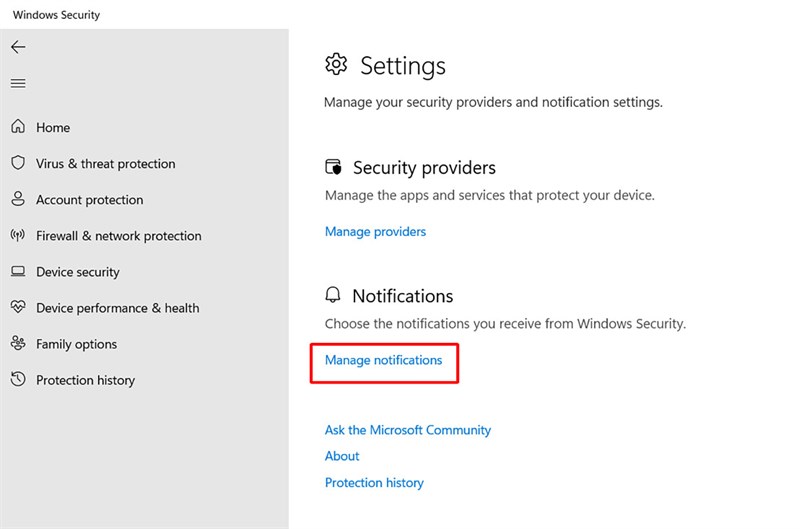Click the Security providers shield icon

333,167
